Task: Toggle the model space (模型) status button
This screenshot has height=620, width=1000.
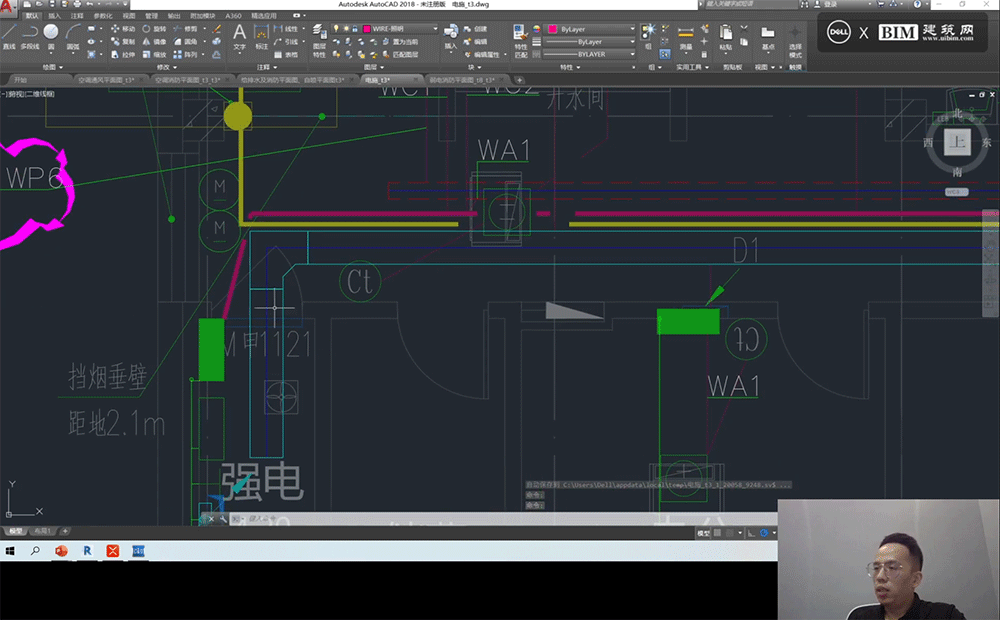Action: [x=702, y=534]
